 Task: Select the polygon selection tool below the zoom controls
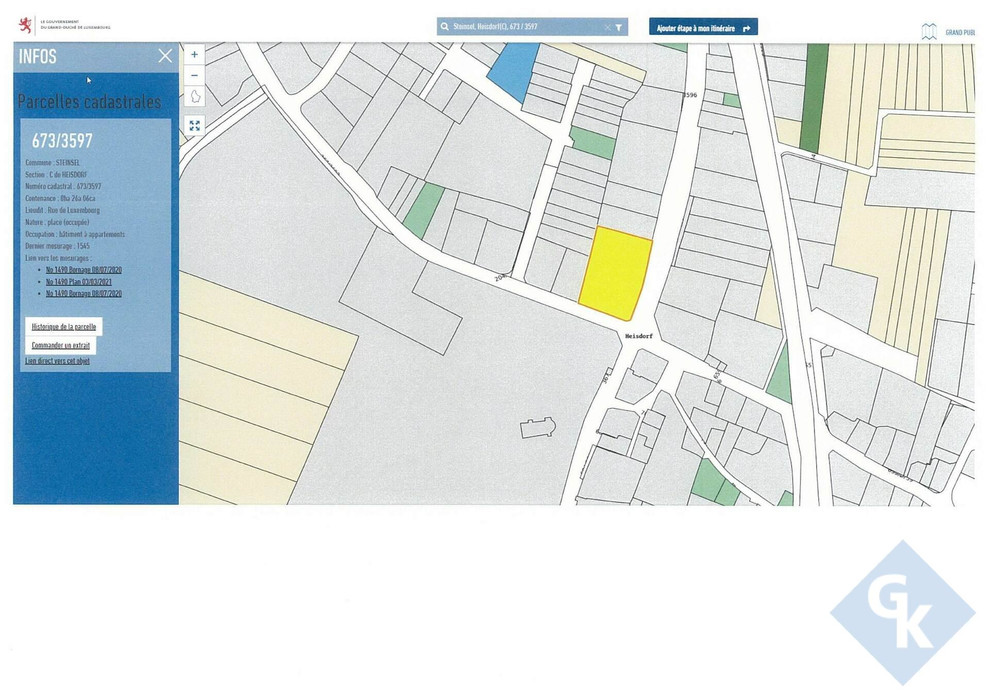pos(194,96)
